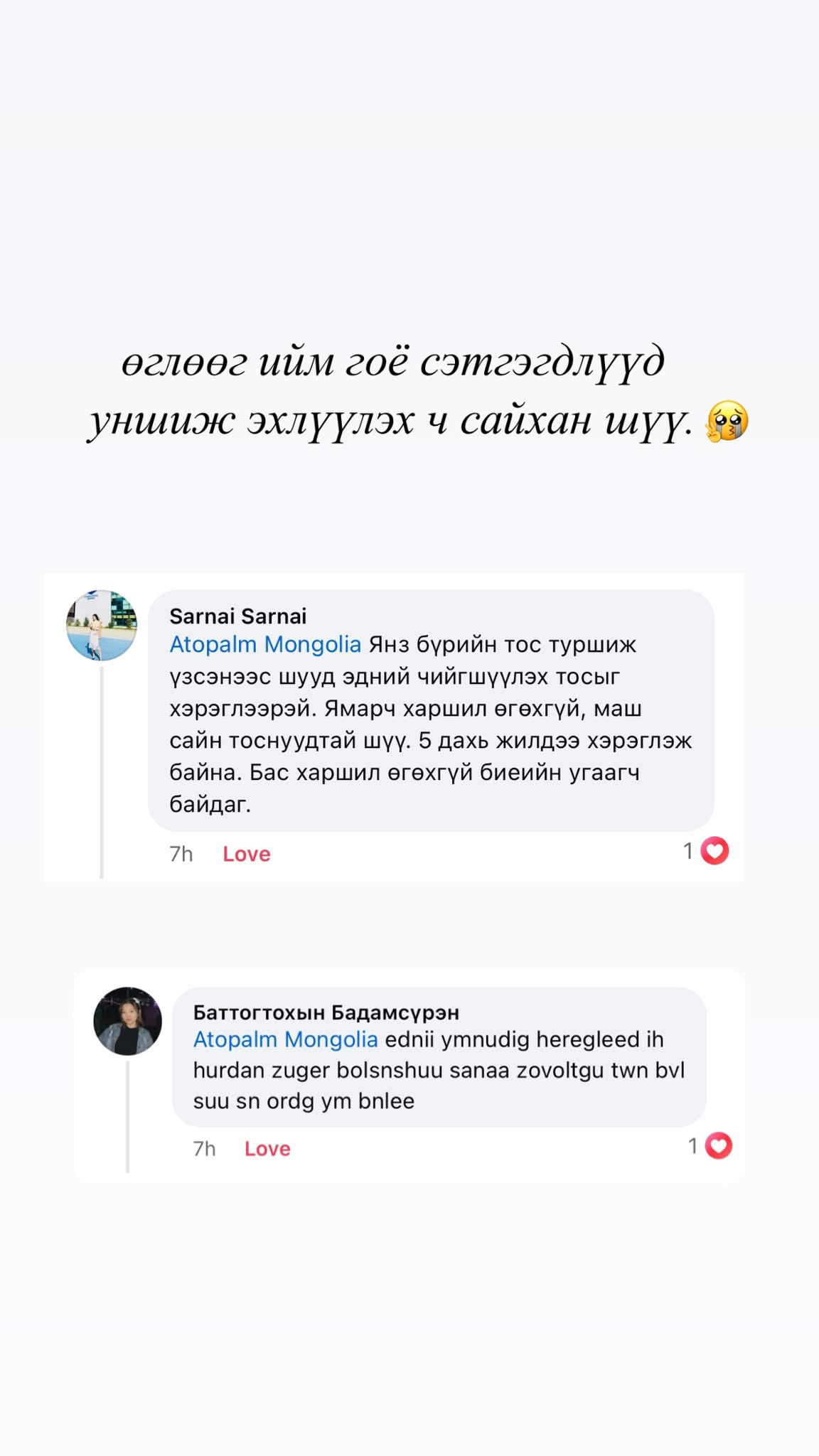Click the 7h timestamp under Бадамсүрэн's comment
Image resolution: width=819 pixels, height=1456 pixels.
(x=205, y=1149)
